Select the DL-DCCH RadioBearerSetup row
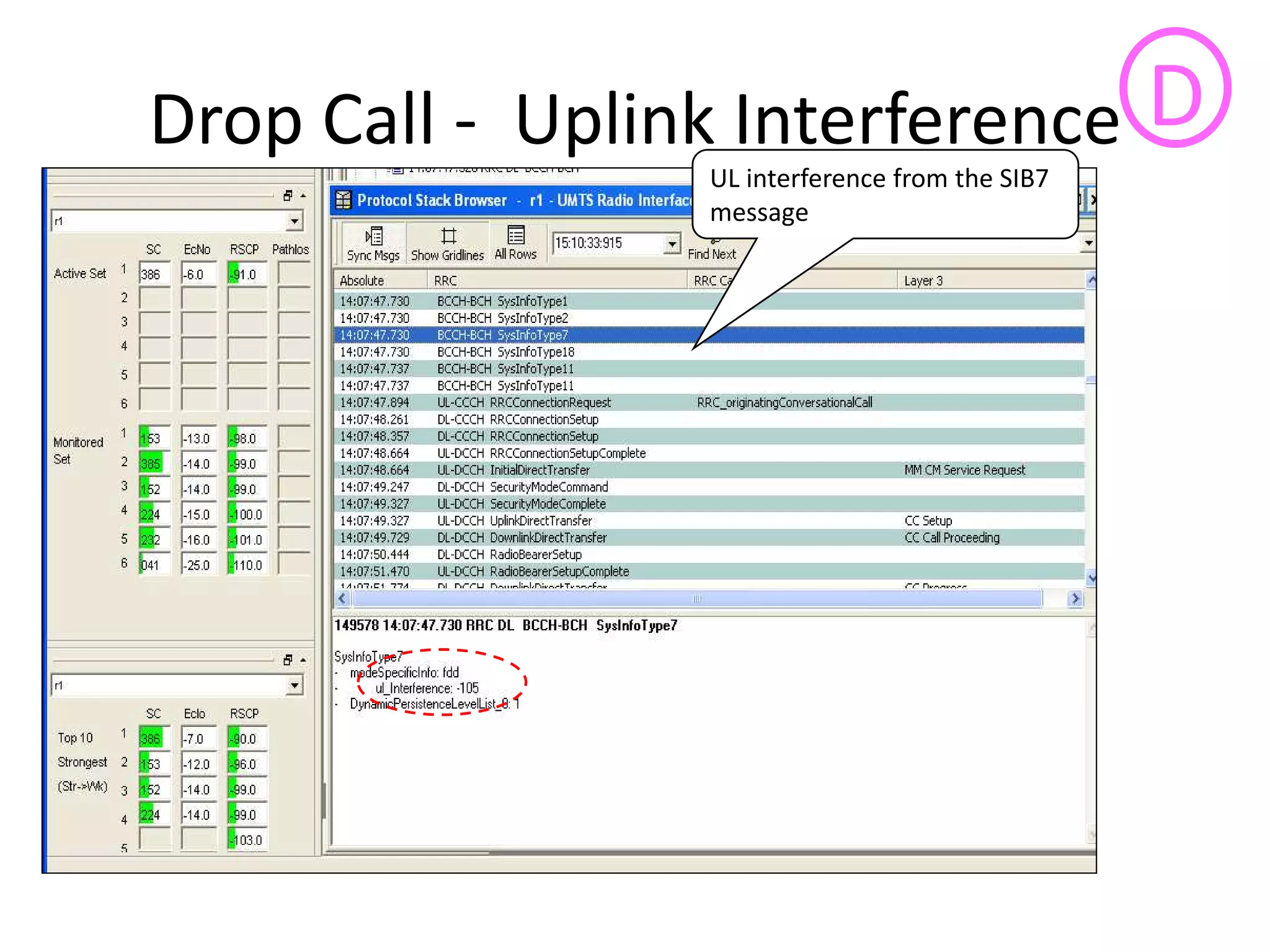This screenshot has width=1270, height=952. (709, 555)
